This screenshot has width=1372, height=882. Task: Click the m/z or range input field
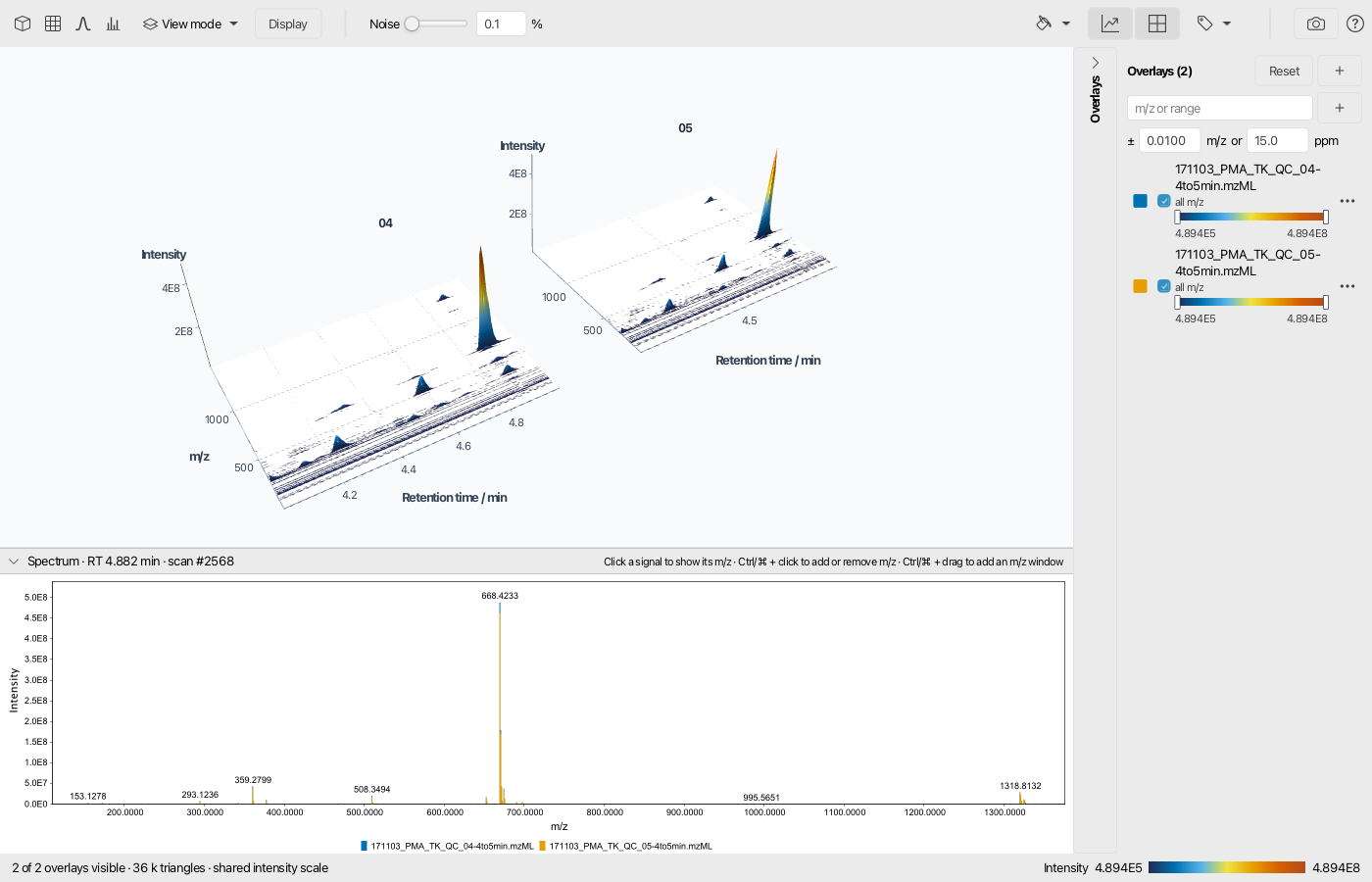tap(1220, 108)
